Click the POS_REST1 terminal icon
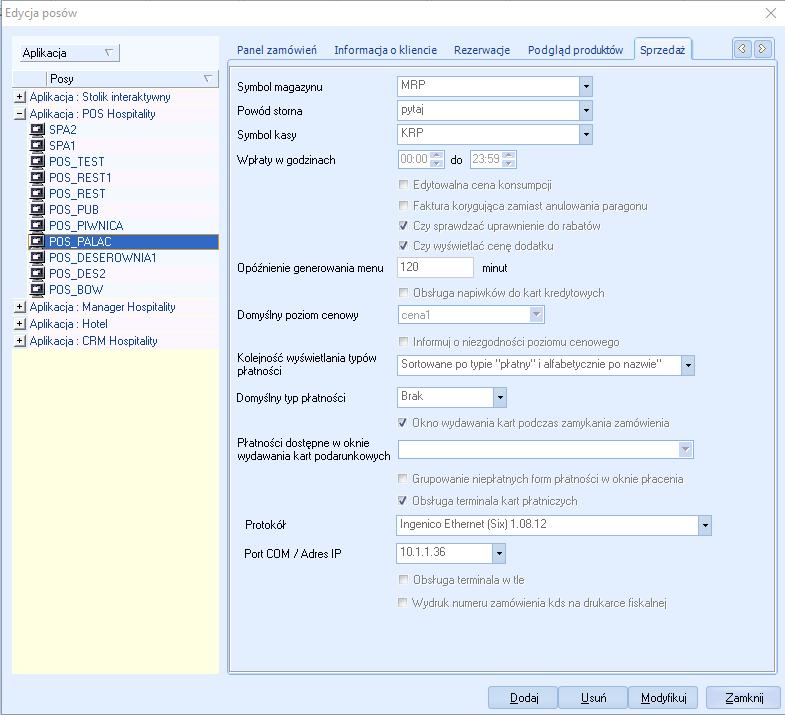Image resolution: width=785 pixels, height=715 pixels. pyautogui.click(x=37, y=178)
